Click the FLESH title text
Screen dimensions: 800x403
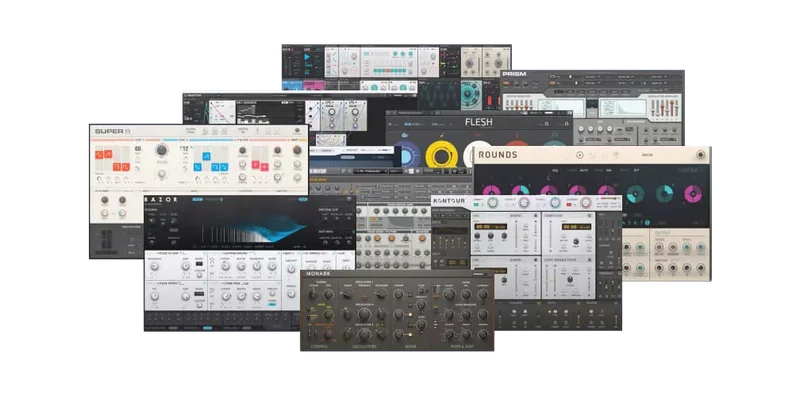click(479, 122)
